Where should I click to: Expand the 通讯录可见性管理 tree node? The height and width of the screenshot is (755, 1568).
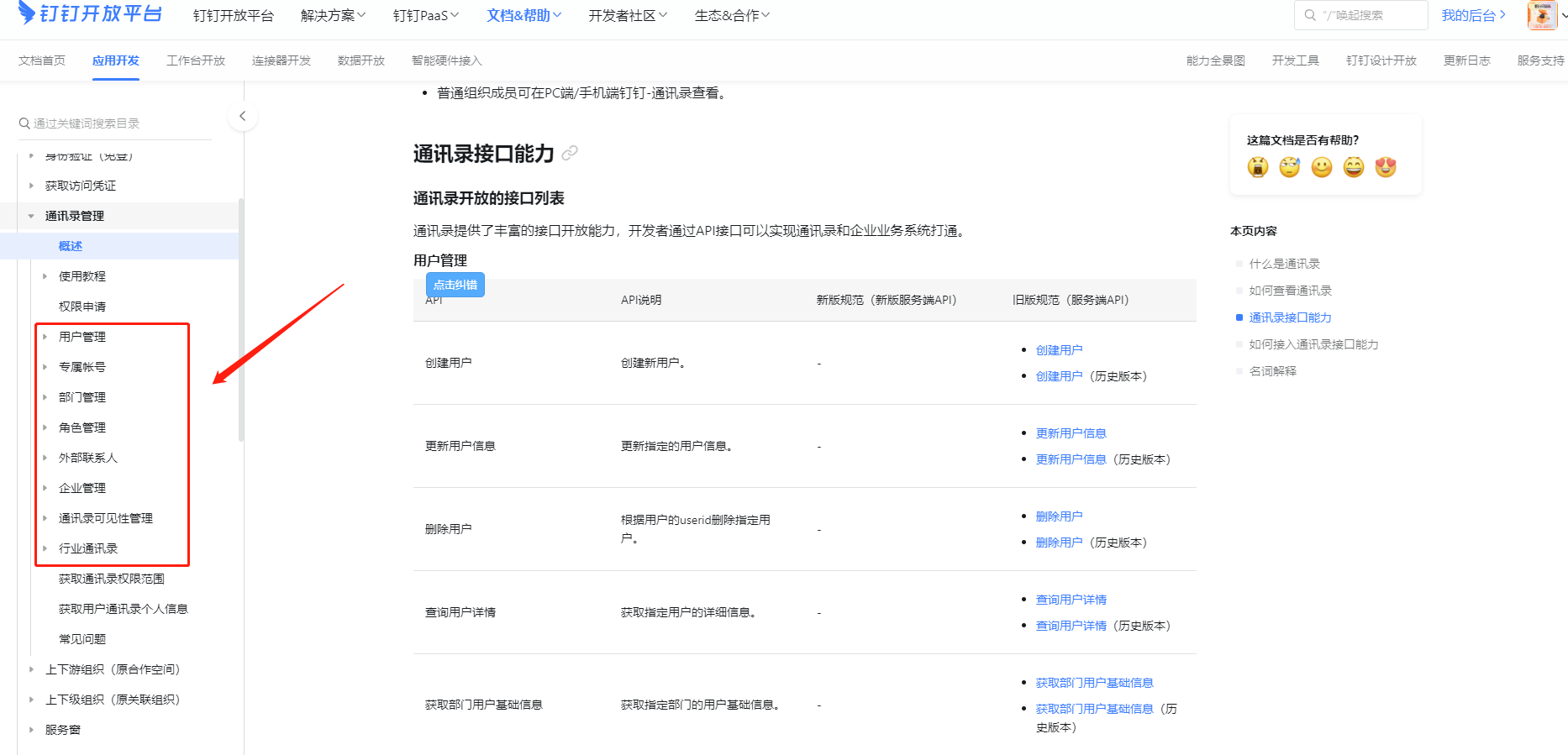point(45,518)
